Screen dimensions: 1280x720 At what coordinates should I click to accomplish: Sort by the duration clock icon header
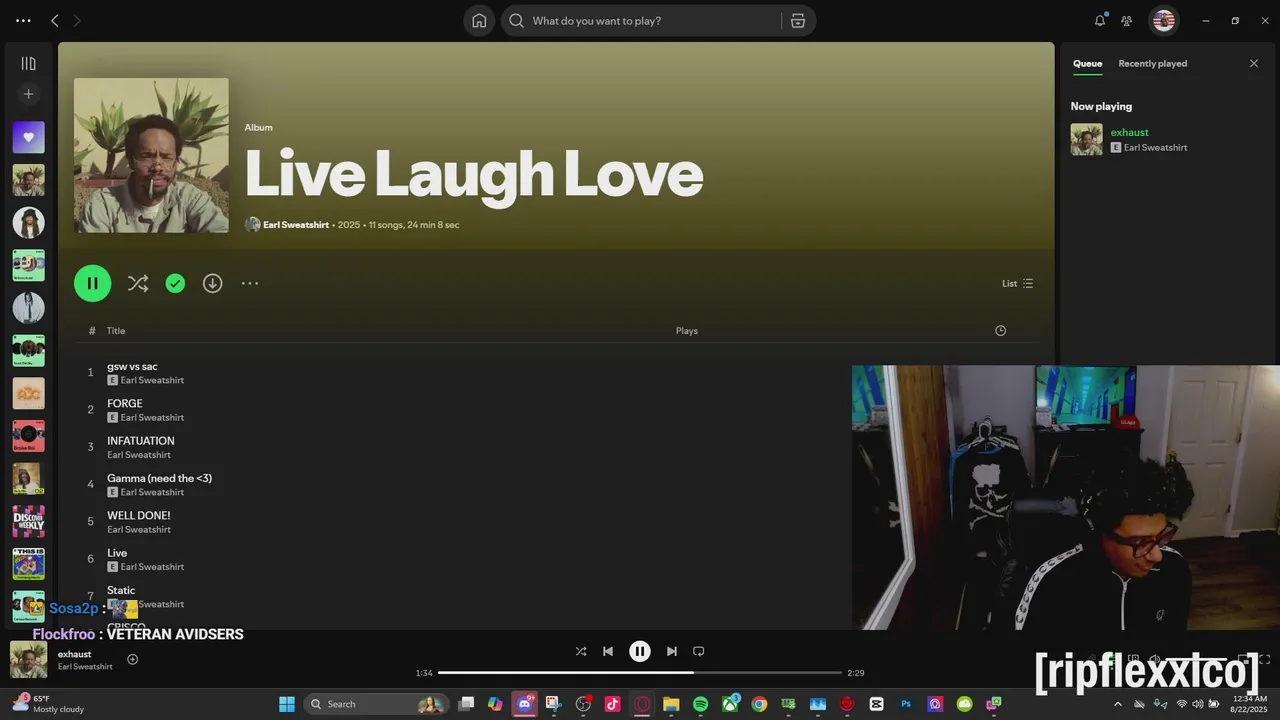click(x=1000, y=331)
